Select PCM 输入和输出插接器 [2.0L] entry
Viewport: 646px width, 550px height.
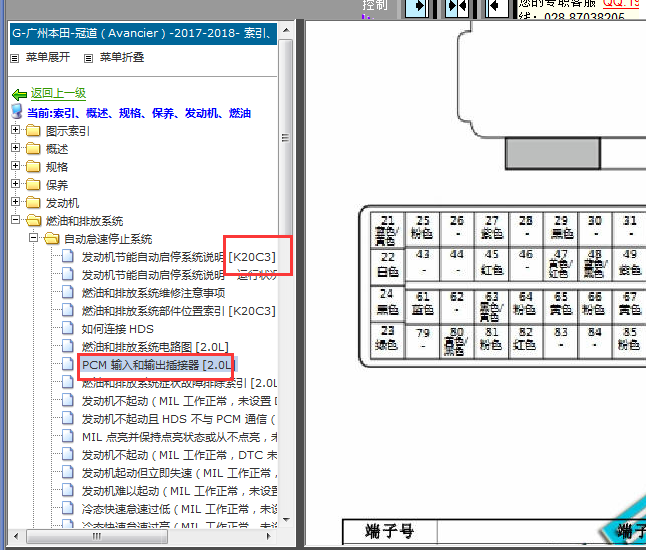(158, 365)
